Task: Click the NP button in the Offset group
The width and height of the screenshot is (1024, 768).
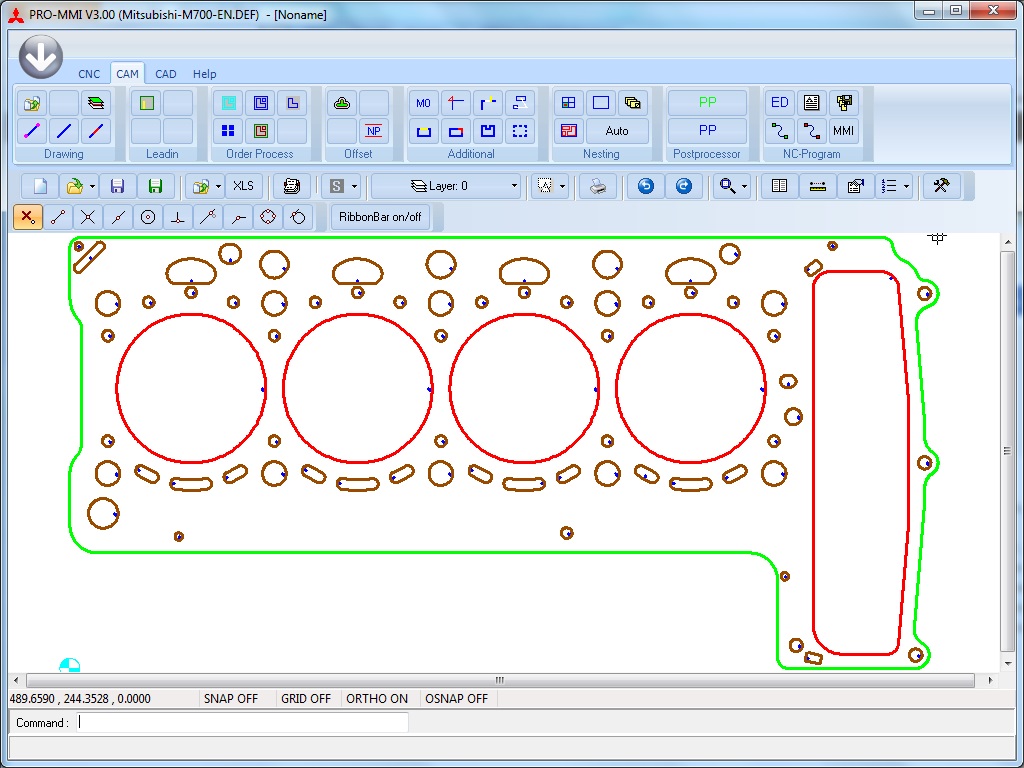Action: point(374,131)
